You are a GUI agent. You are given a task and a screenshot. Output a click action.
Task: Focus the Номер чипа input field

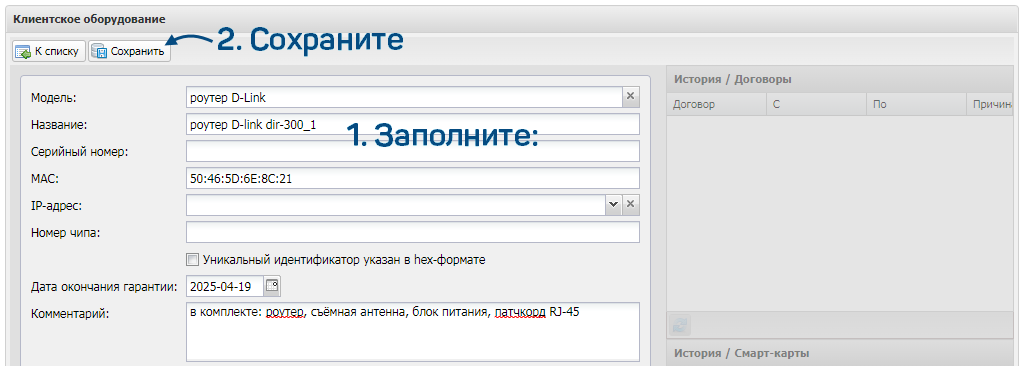413,232
